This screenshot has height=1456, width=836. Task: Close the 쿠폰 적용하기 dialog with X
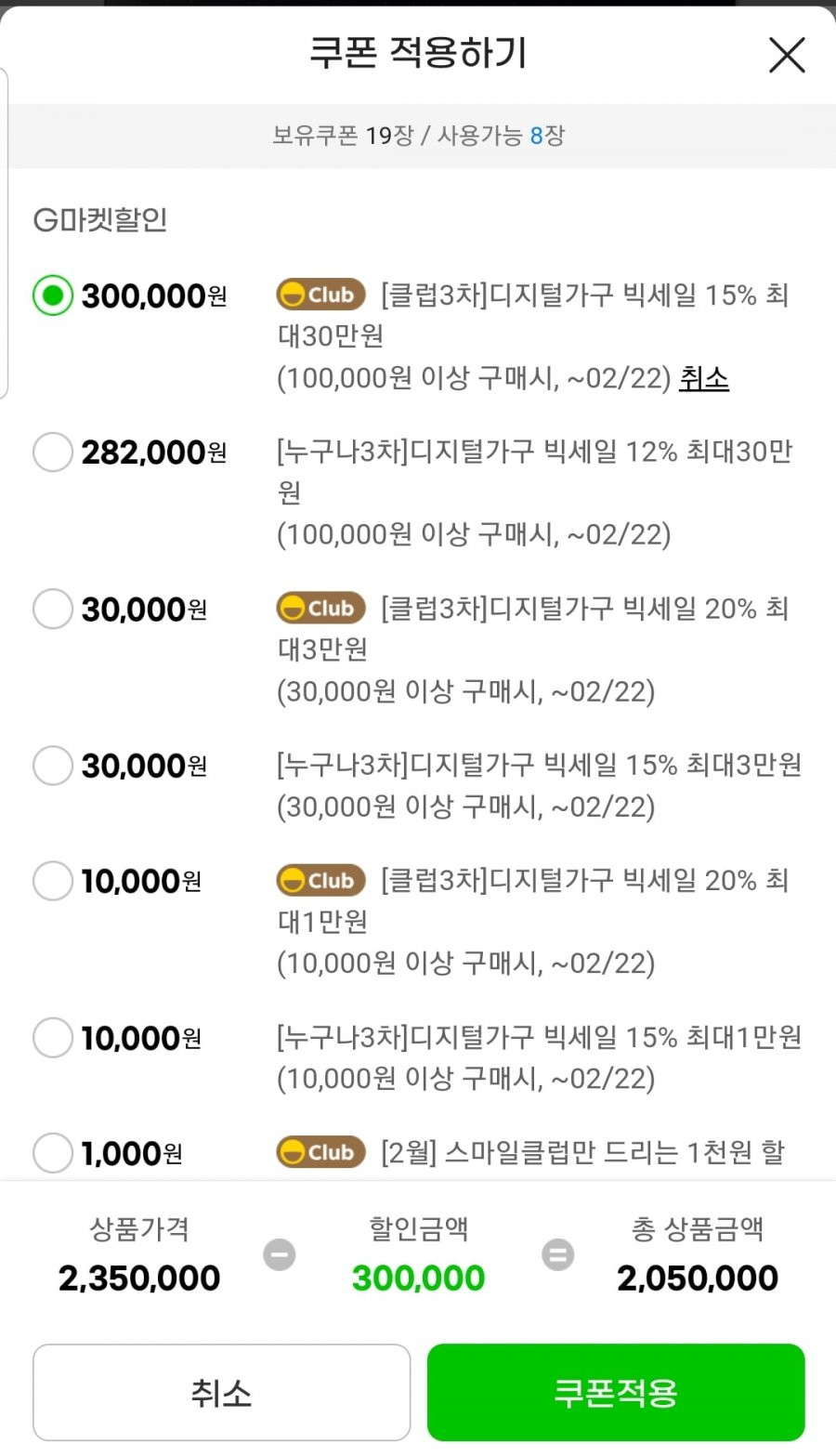tap(787, 56)
